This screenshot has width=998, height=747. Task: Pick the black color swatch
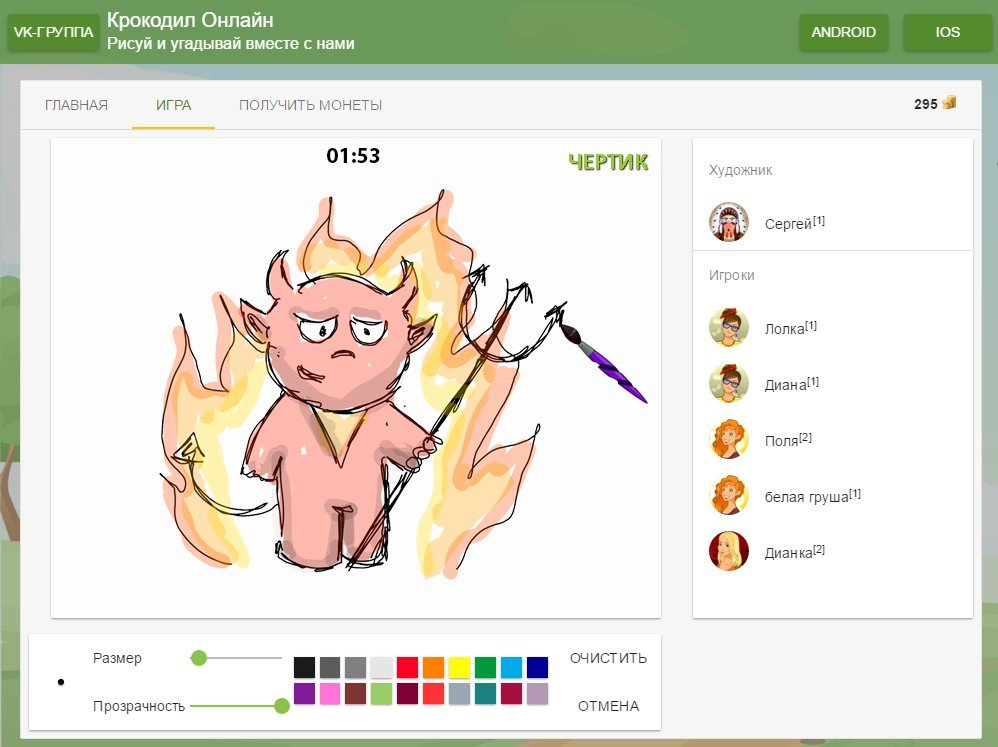click(x=305, y=667)
